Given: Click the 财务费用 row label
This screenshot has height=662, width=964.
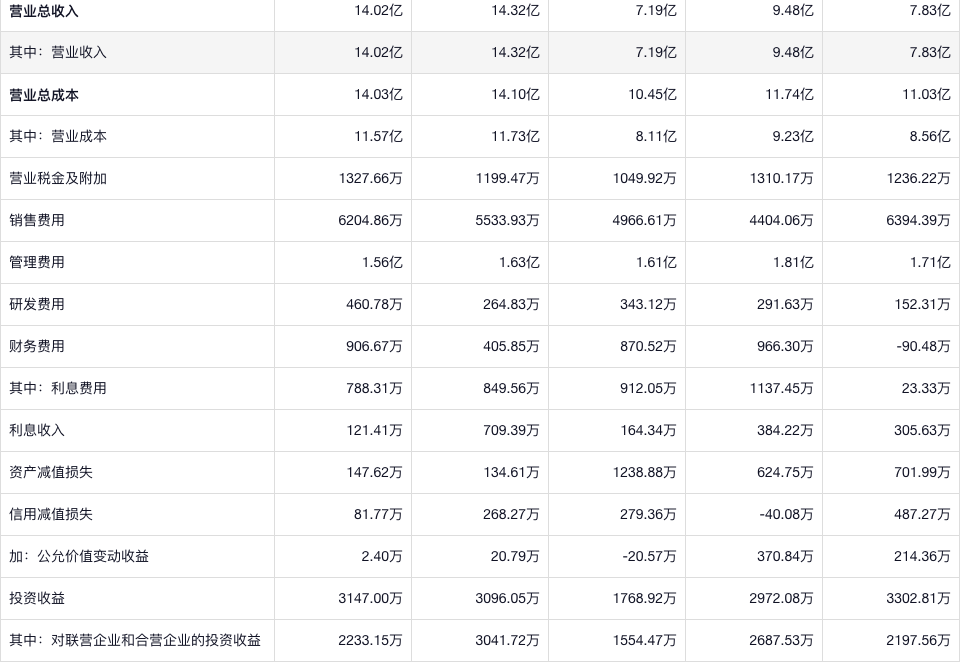Looking at the screenshot, I should 37,346.
